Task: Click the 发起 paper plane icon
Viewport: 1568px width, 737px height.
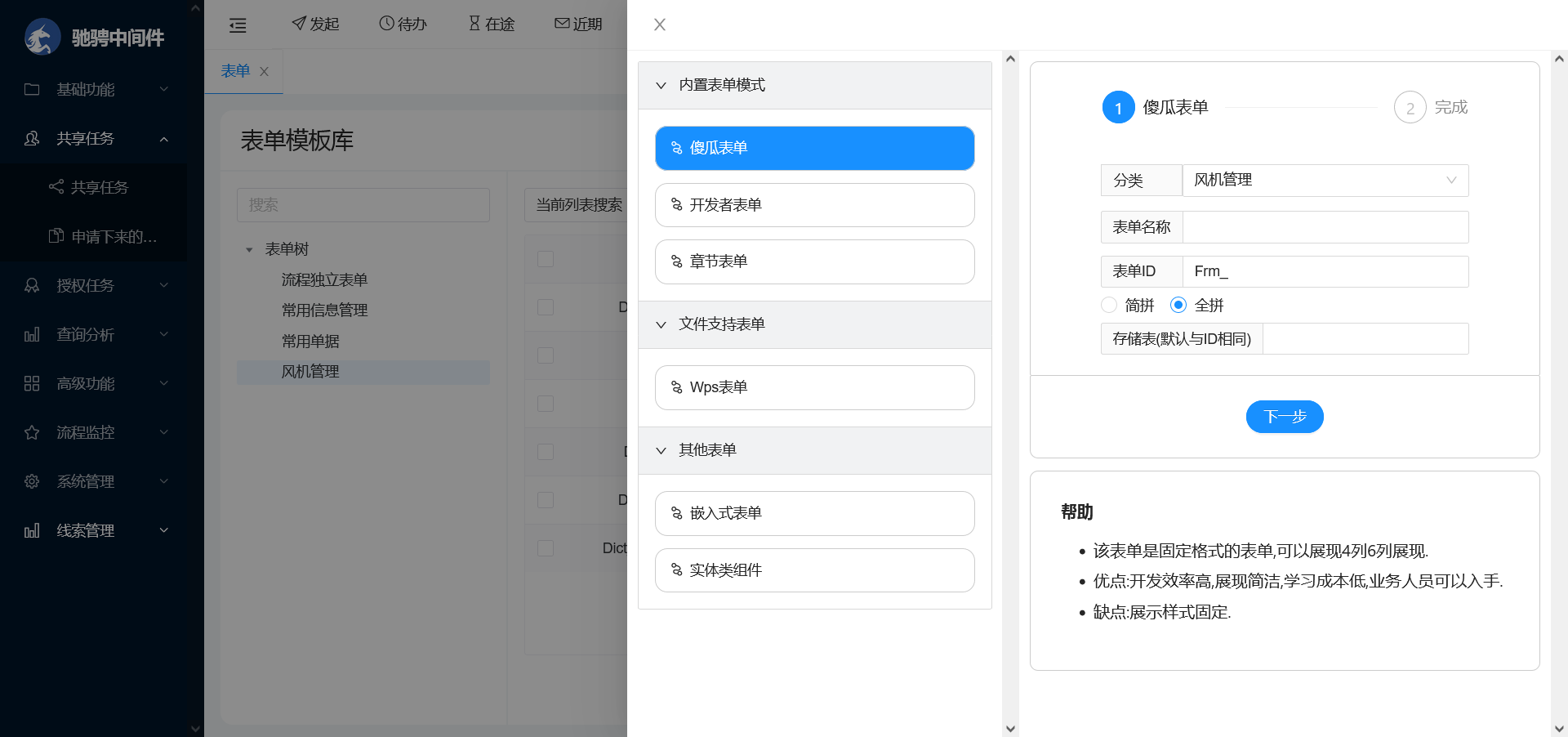Action: point(299,23)
